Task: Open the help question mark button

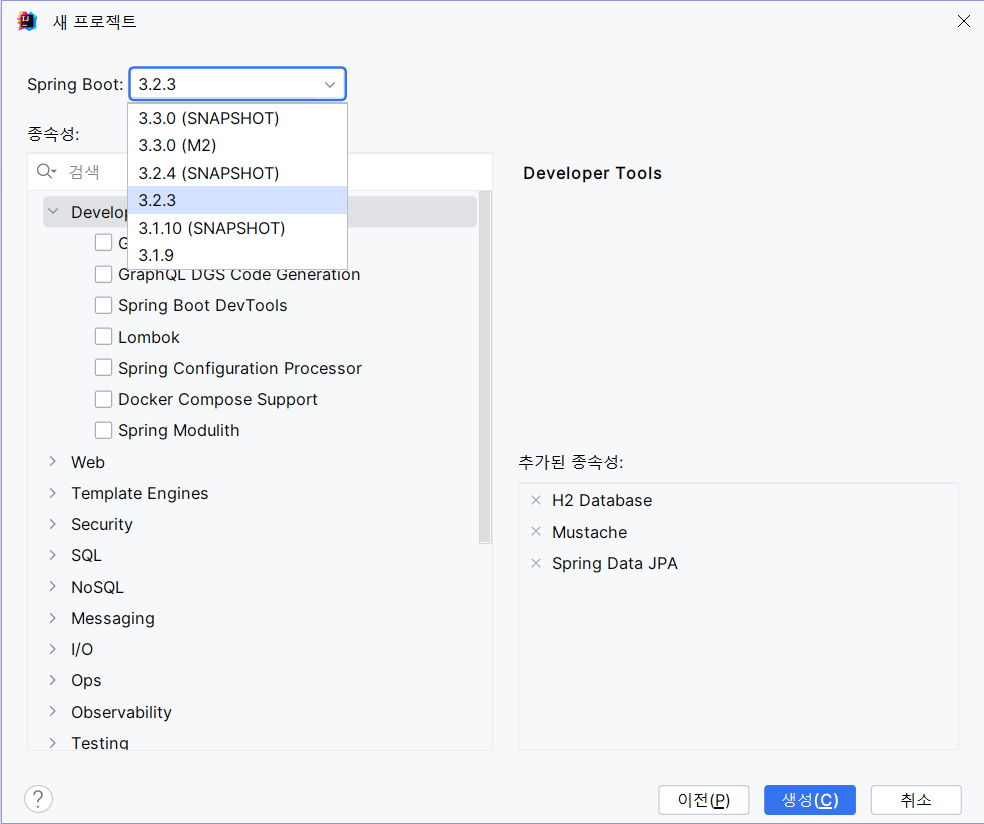Action: [38, 799]
